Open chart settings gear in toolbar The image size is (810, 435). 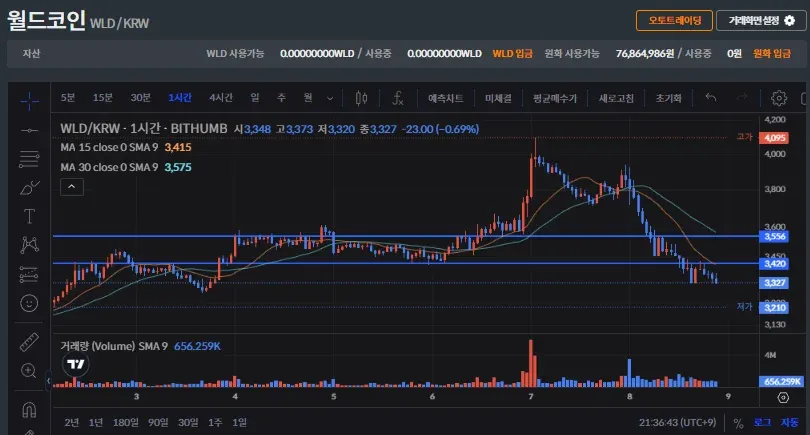pyautogui.click(x=778, y=98)
